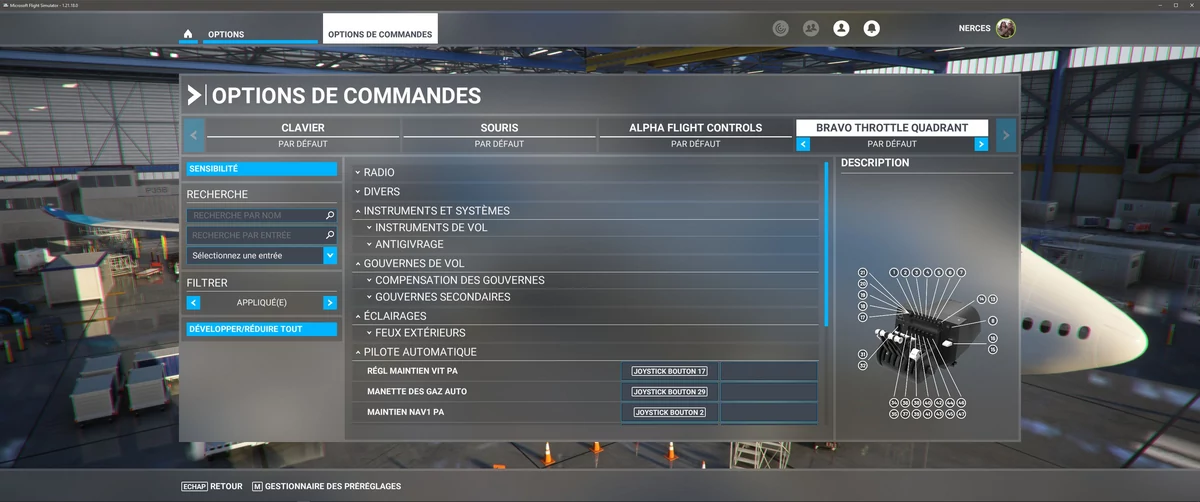Open the Sélectionnez une entrée dropdown
Screen dimensions: 1200x502
262,256
